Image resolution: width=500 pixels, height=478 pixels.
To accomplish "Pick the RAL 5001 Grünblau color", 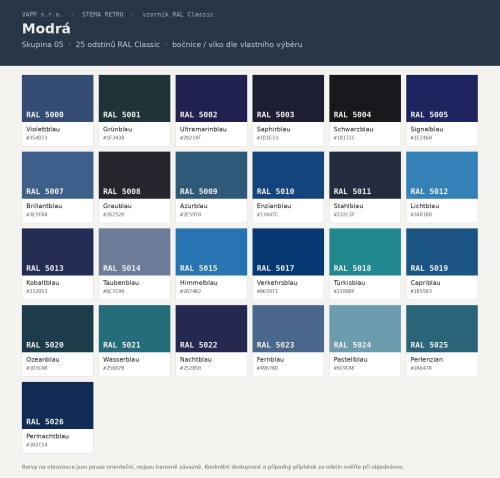I will [134, 110].
